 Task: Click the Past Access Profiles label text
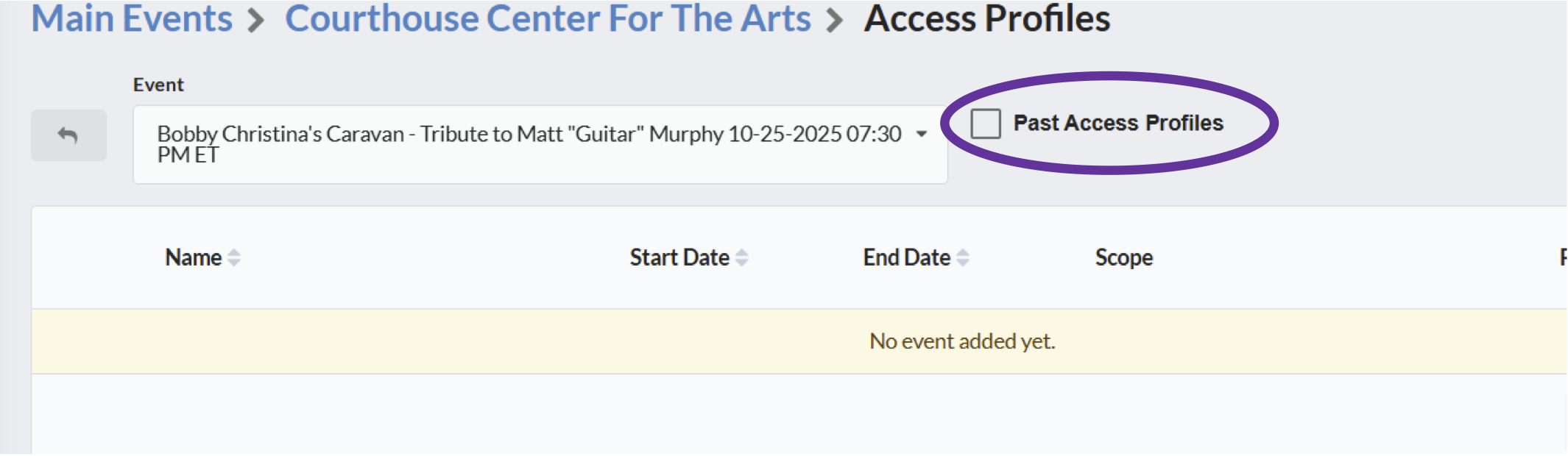point(1118,123)
